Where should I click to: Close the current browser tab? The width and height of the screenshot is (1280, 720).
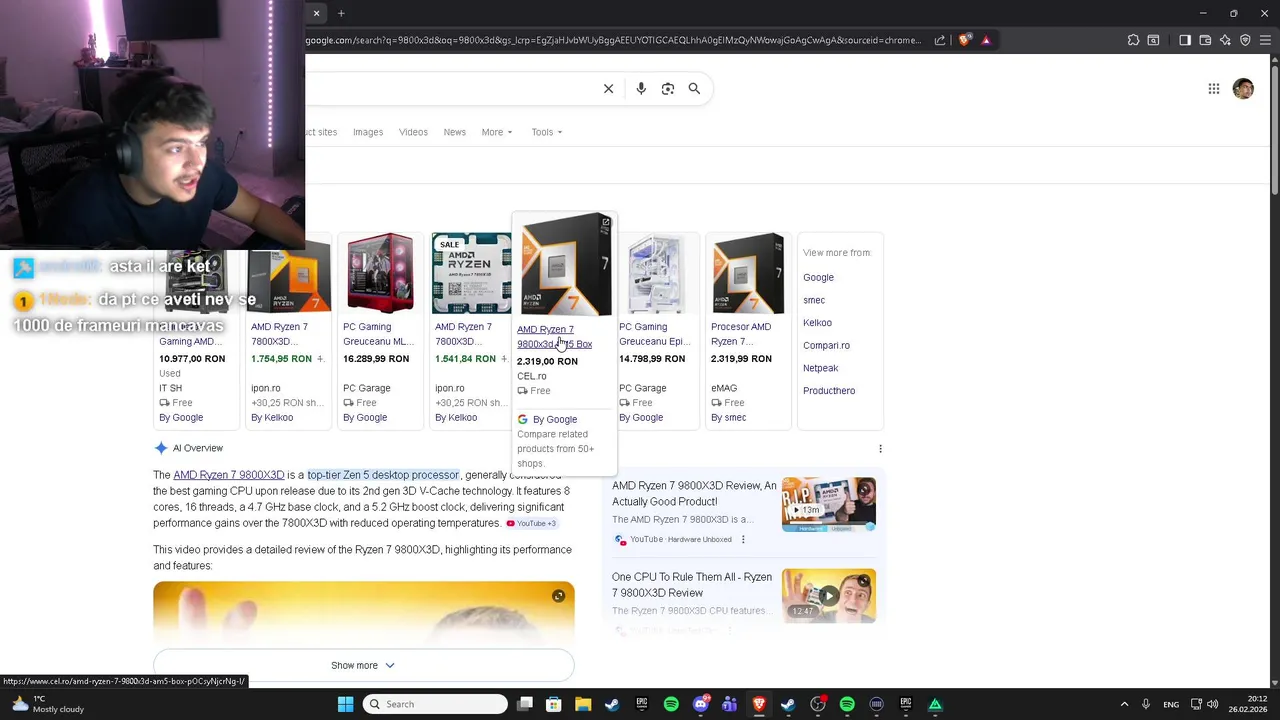tap(316, 13)
